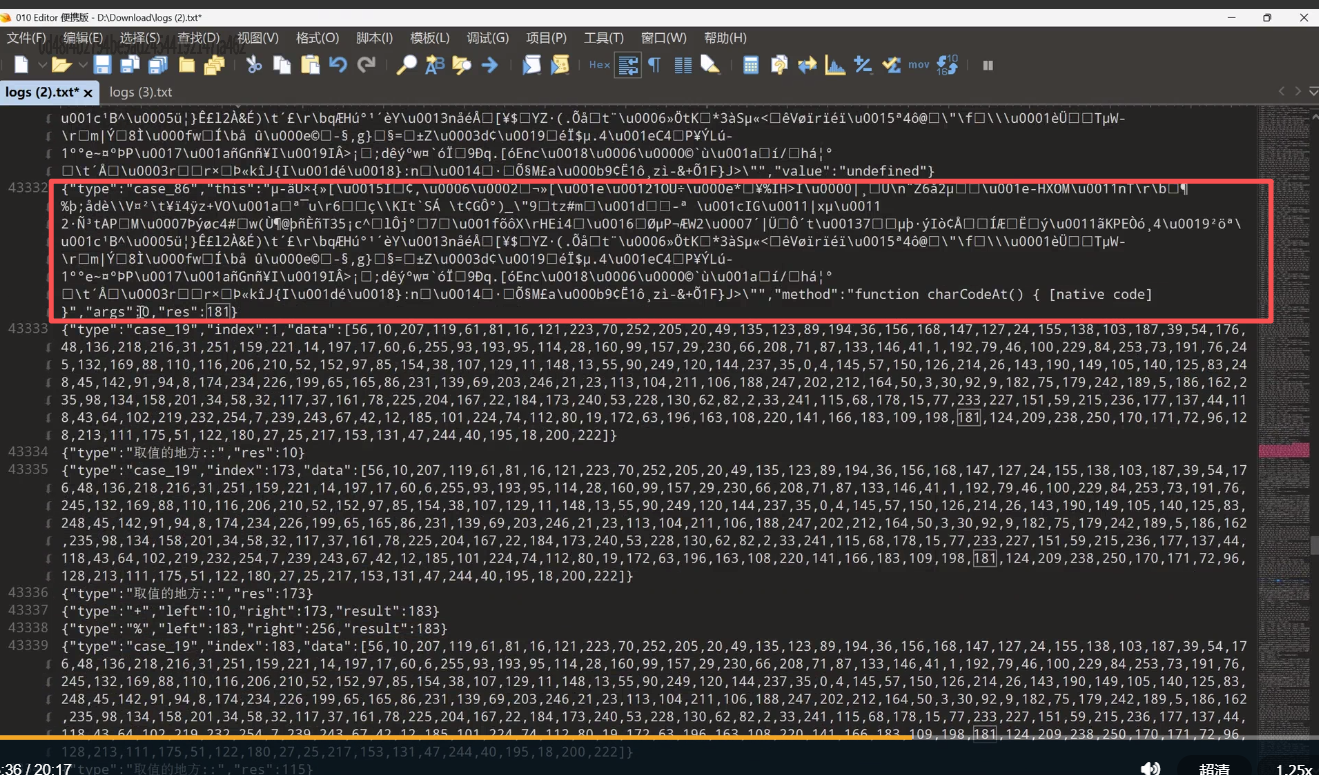1319x775 pixels.
Task: Redo the last edit
Action: tap(366, 65)
